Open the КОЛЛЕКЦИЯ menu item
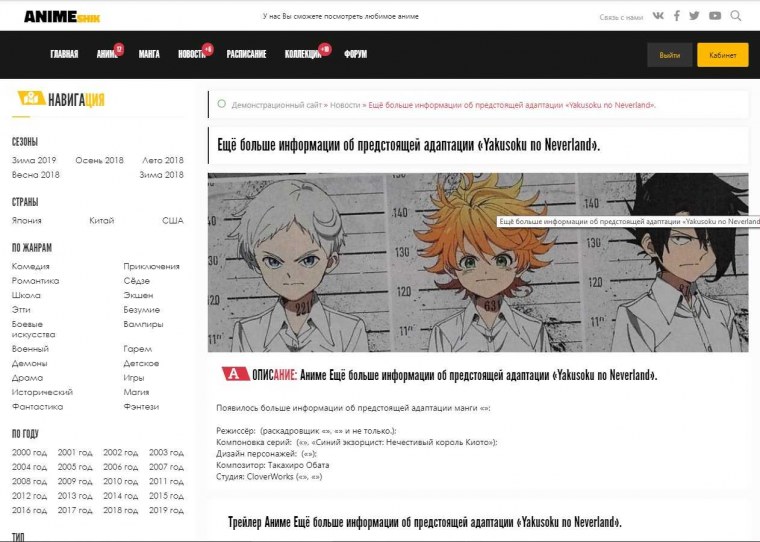Viewport: 760px width, 542px height. (x=303, y=54)
